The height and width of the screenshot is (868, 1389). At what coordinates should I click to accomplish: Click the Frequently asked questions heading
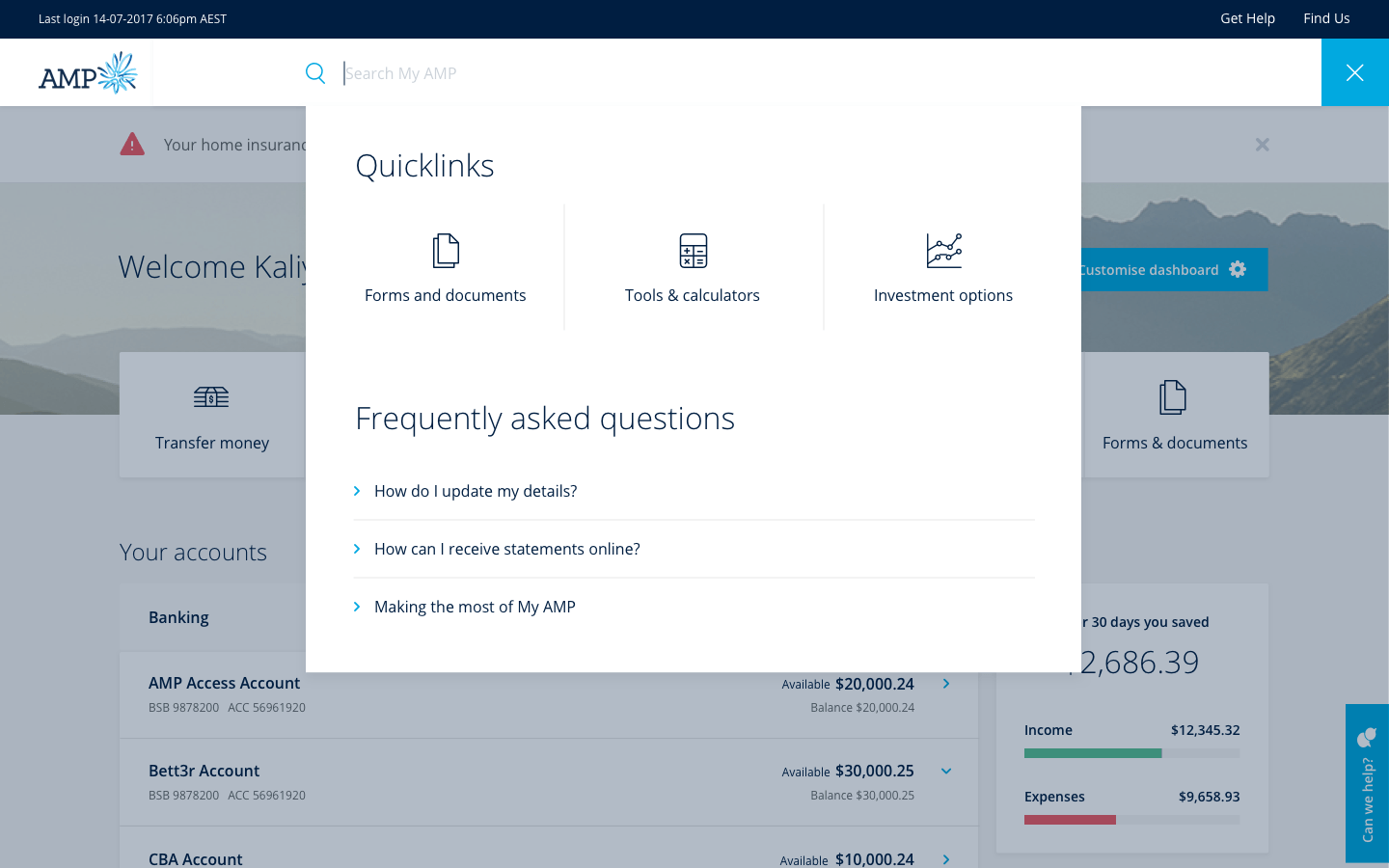pyautogui.click(x=545, y=419)
